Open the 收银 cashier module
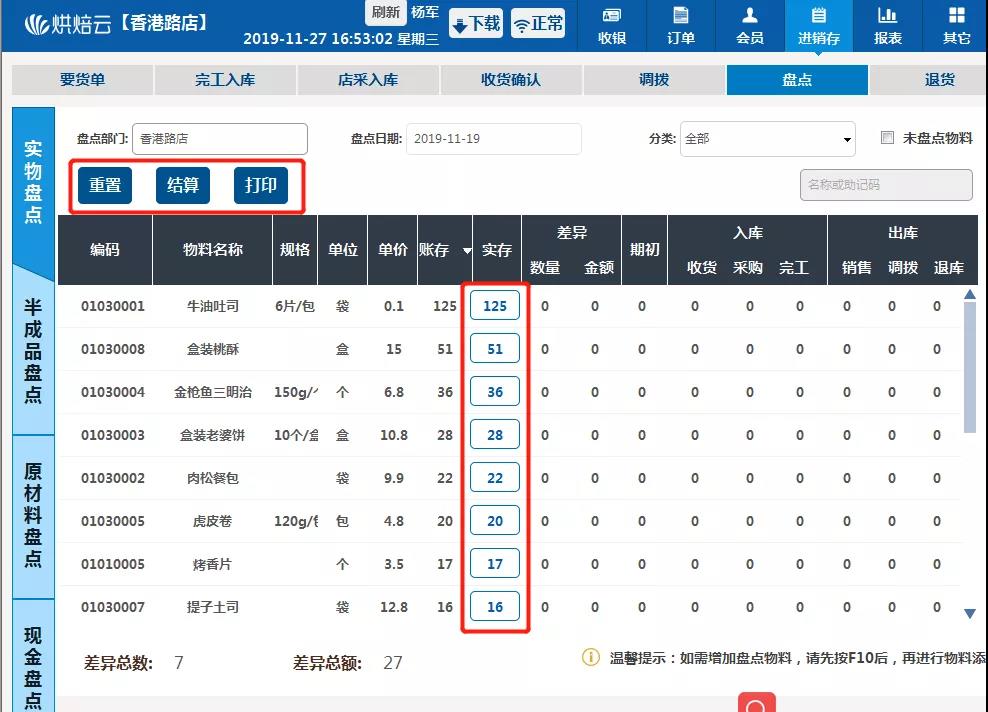The image size is (988, 712). pos(612,26)
